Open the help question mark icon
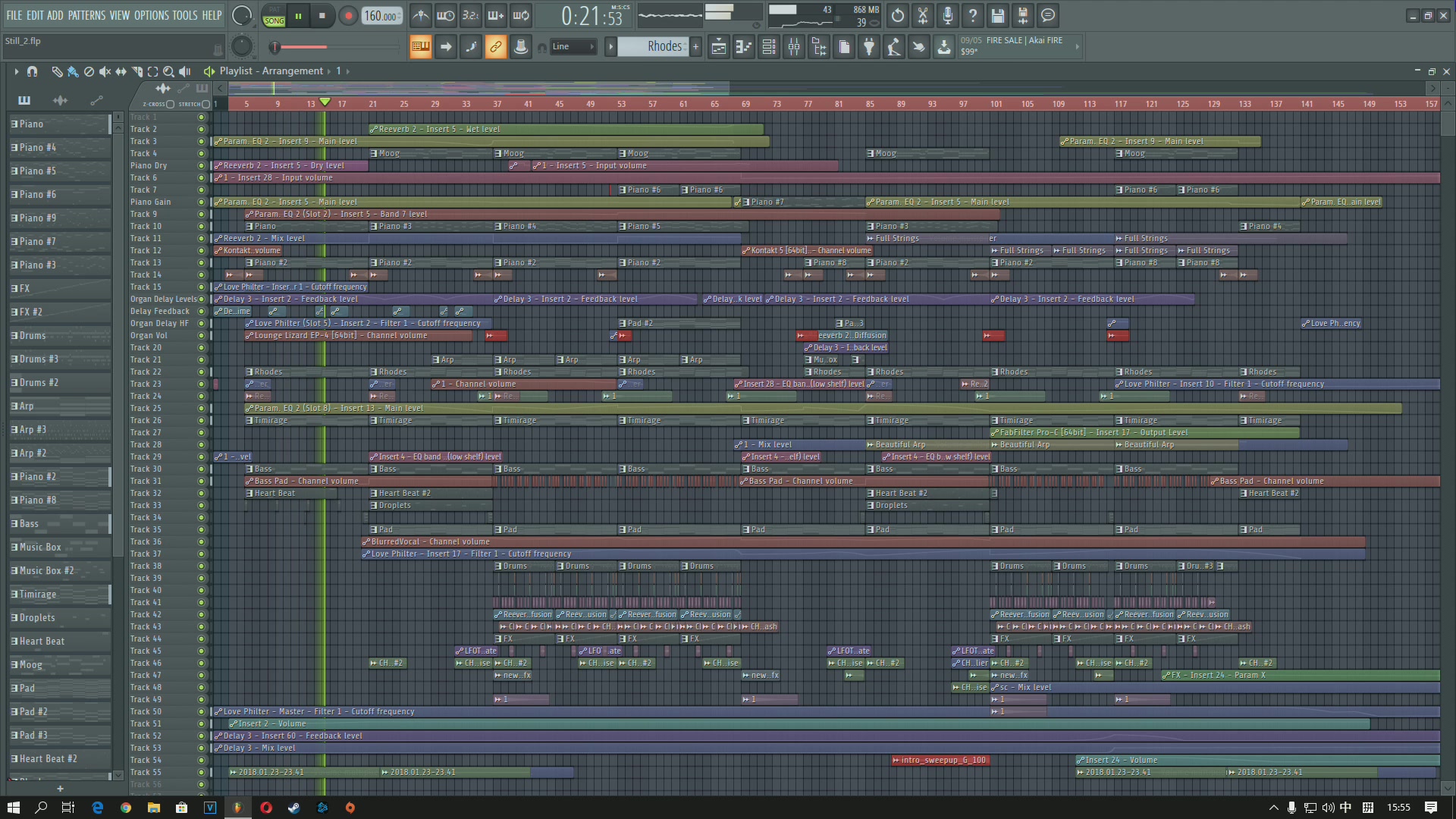The height and width of the screenshot is (819, 1456). coord(972,15)
